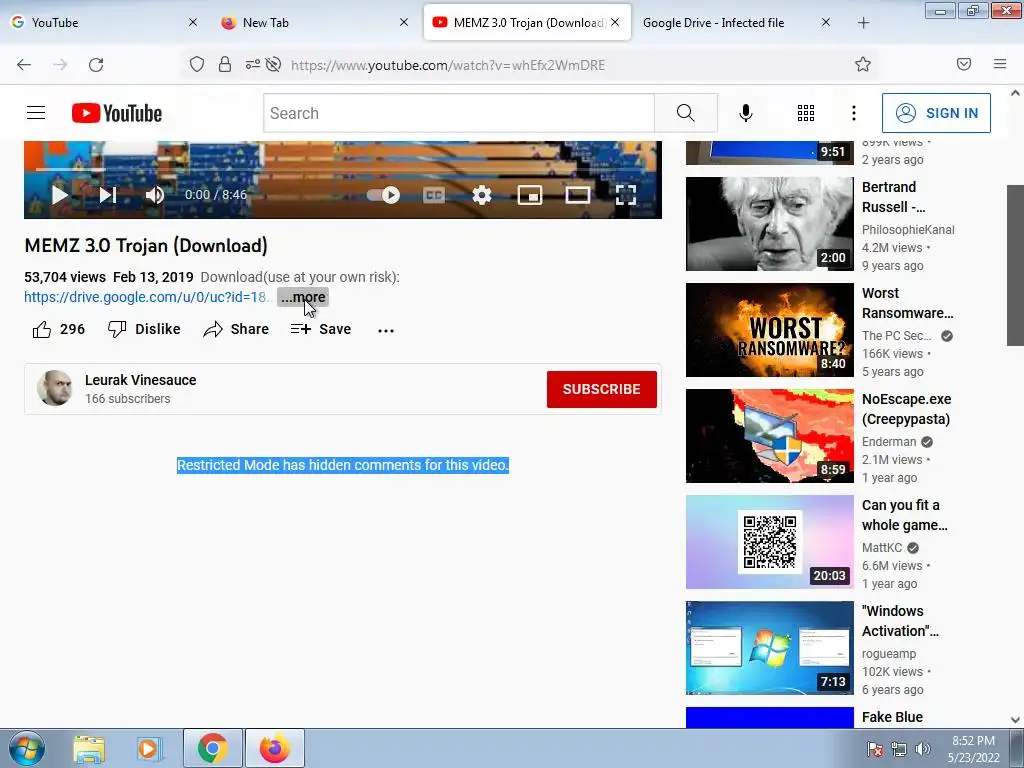This screenshot has height=768, width=1024.
Task: Open Bertrand Russell video thumbnail
Action: point(769,223)
